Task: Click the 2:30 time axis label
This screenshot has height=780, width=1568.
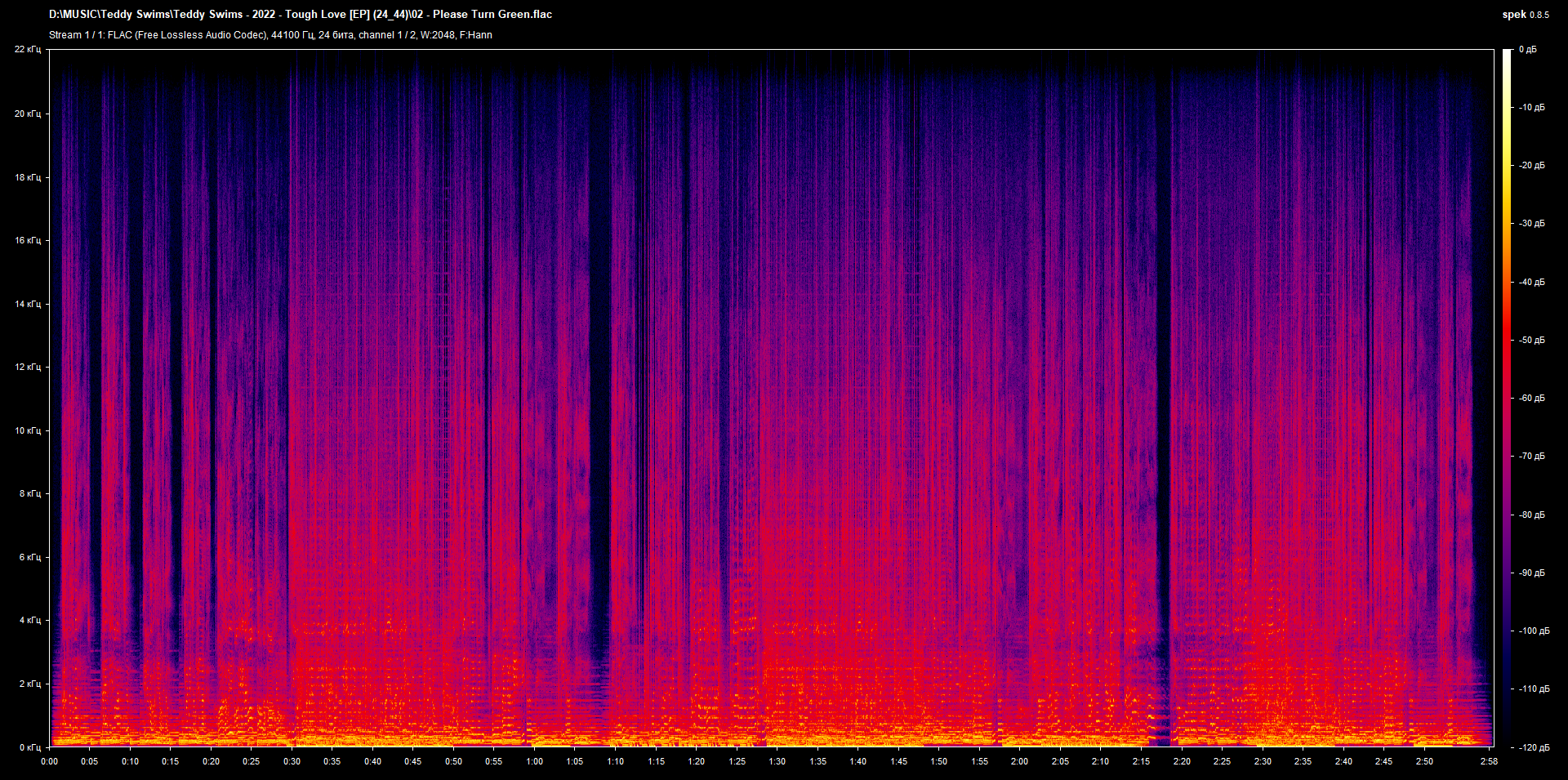Action: [x=1263, y=761]
